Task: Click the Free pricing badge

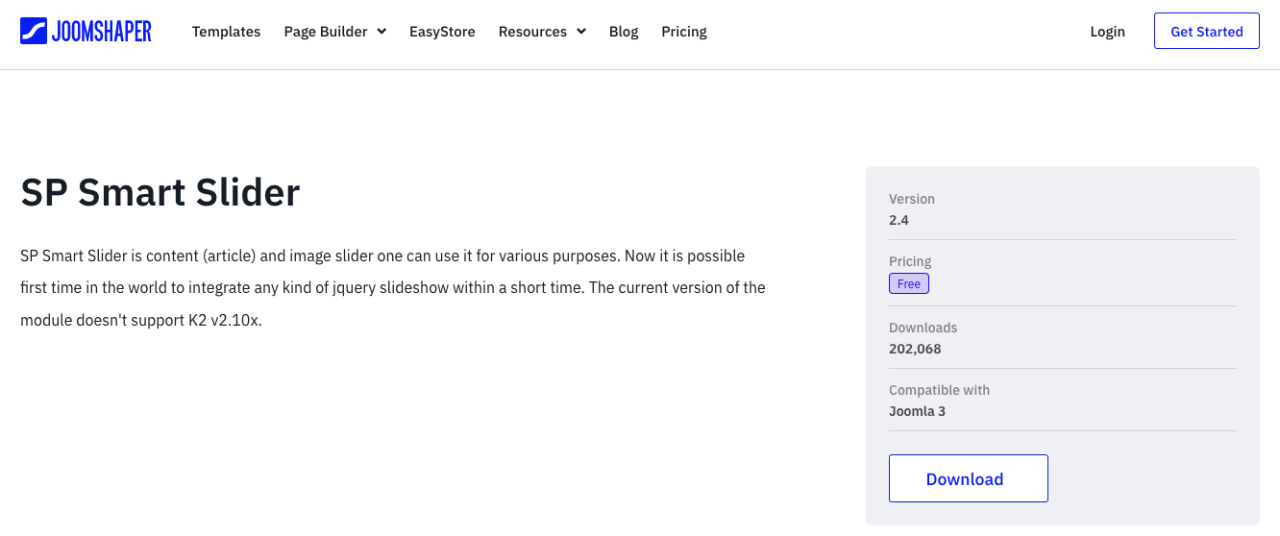Action: pos(909,284)
